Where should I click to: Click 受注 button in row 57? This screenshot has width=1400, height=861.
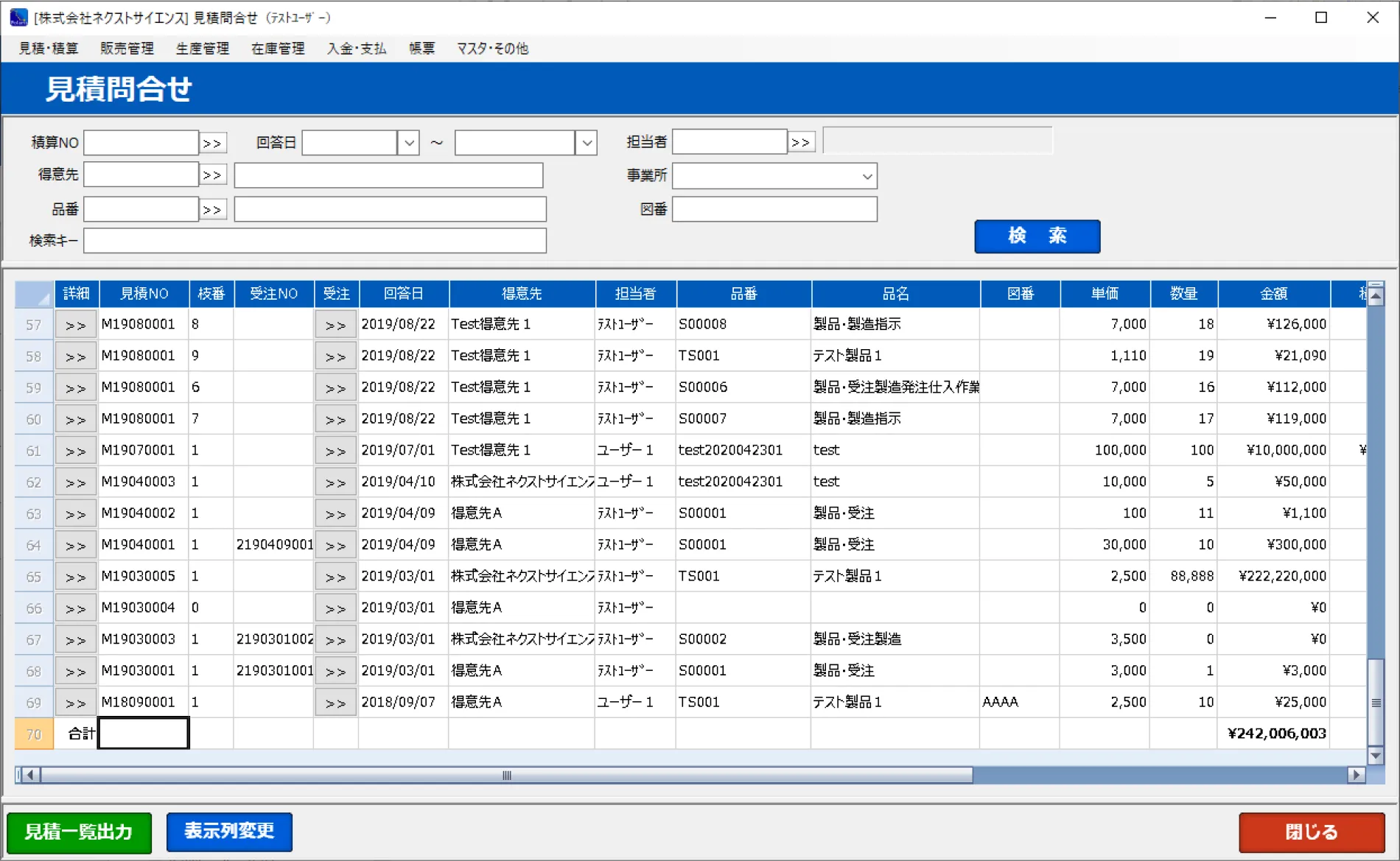pyautogui.click(x=336, y=325)
